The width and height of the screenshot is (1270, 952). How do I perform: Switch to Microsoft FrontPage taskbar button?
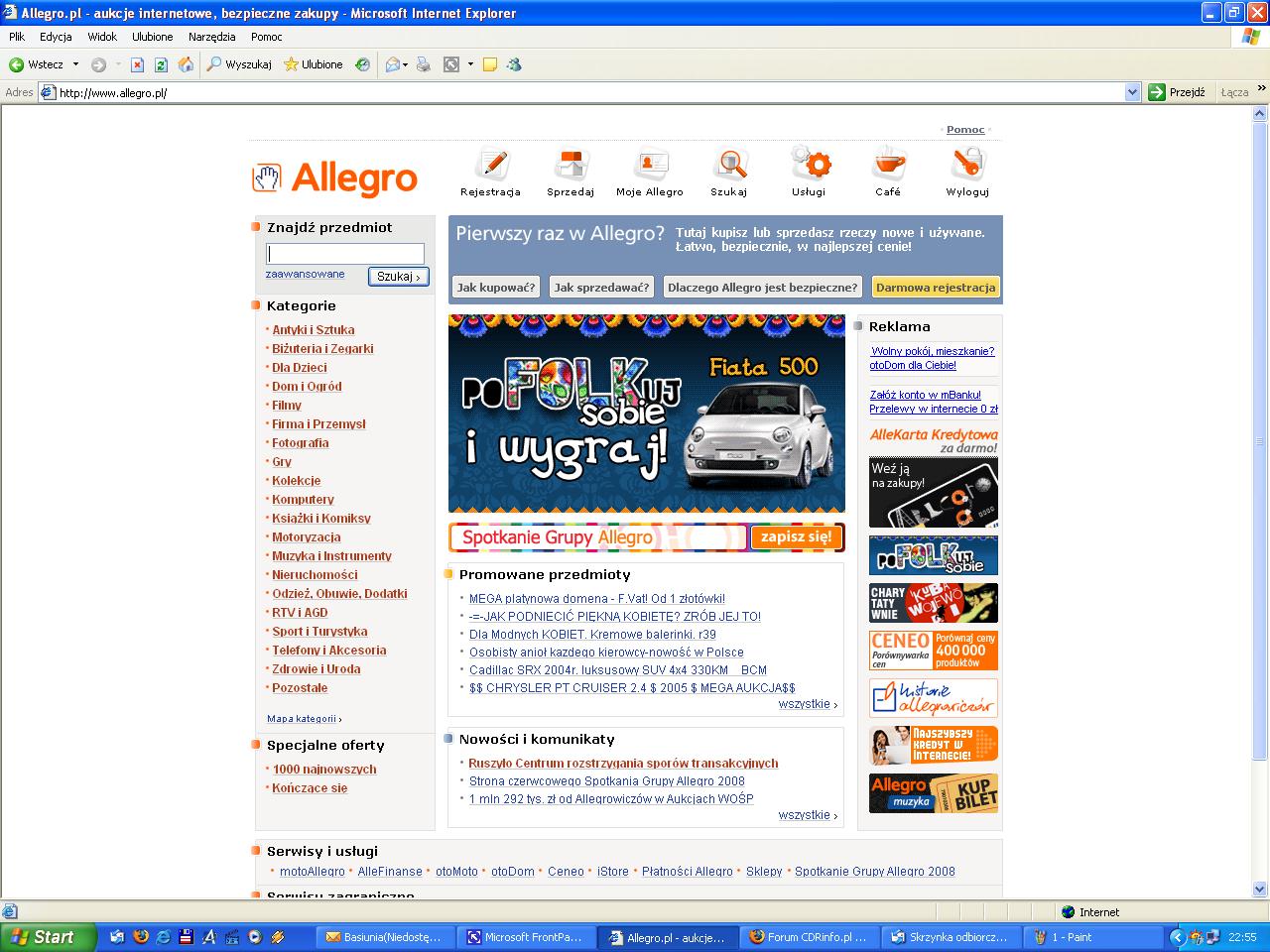525,937
